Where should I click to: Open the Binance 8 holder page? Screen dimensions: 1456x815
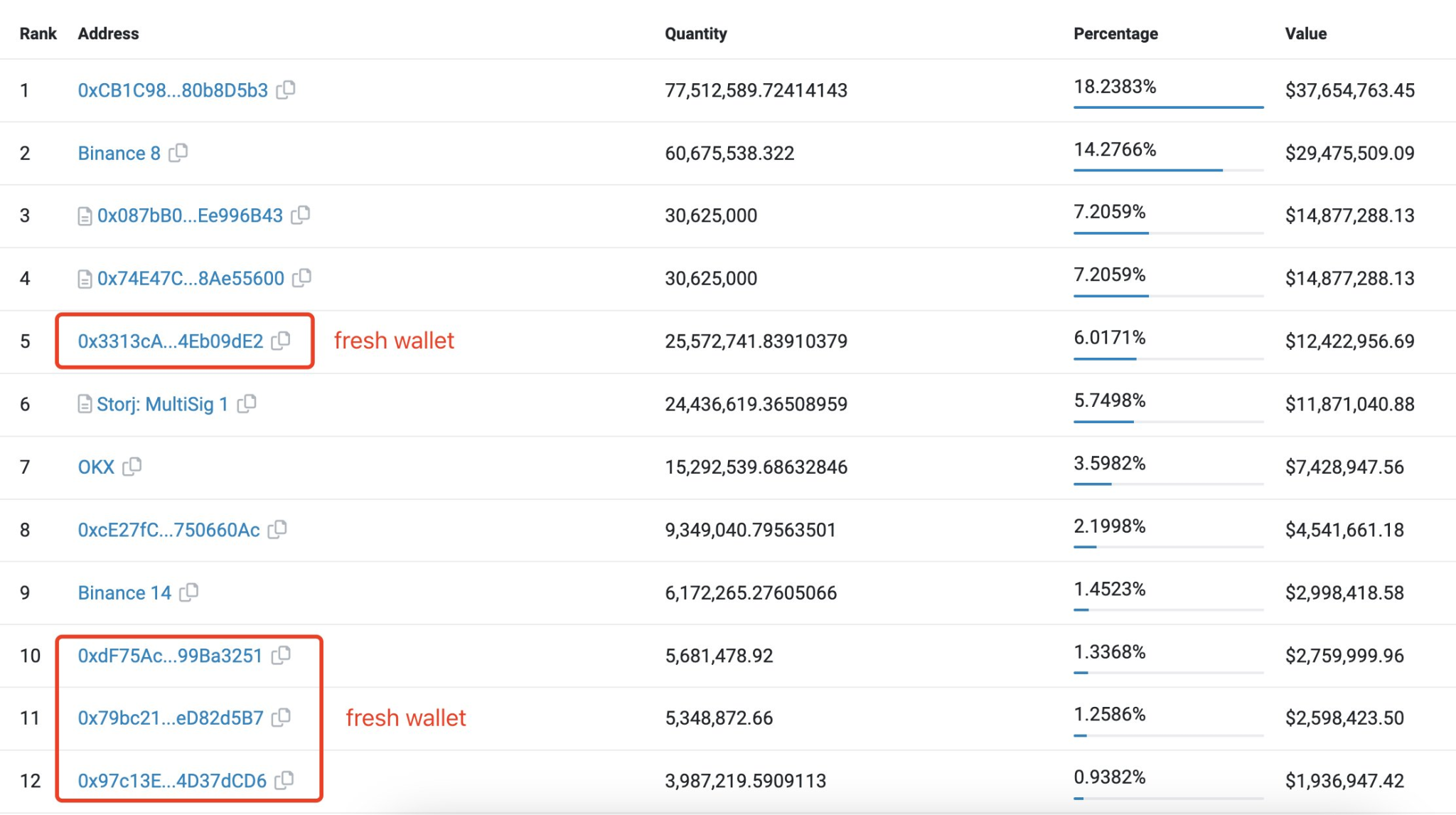click(x=118, y=153)
